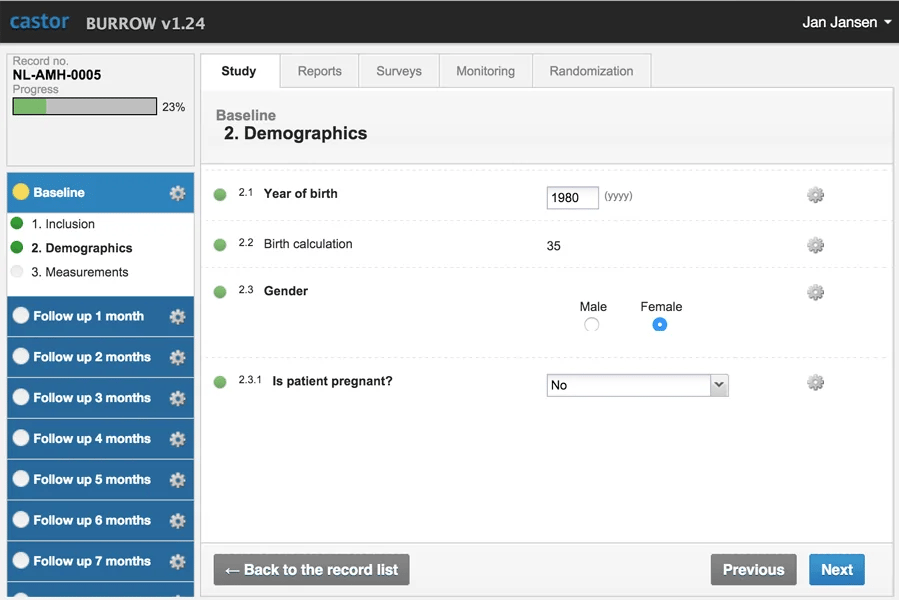Click the gear icon for Year of birth
The height and width of the screenshot is (600, 899).
815,195
